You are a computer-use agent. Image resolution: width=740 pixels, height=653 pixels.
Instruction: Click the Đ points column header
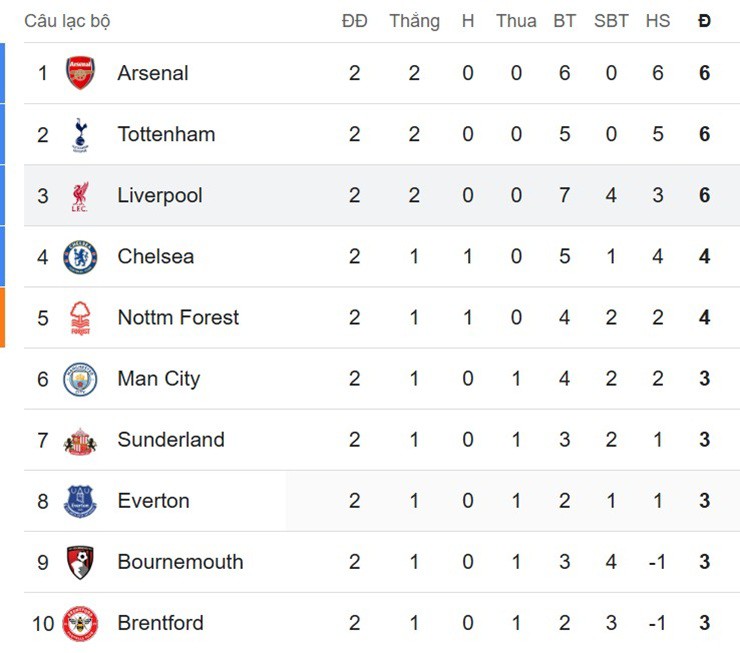[x=704, y=21]
